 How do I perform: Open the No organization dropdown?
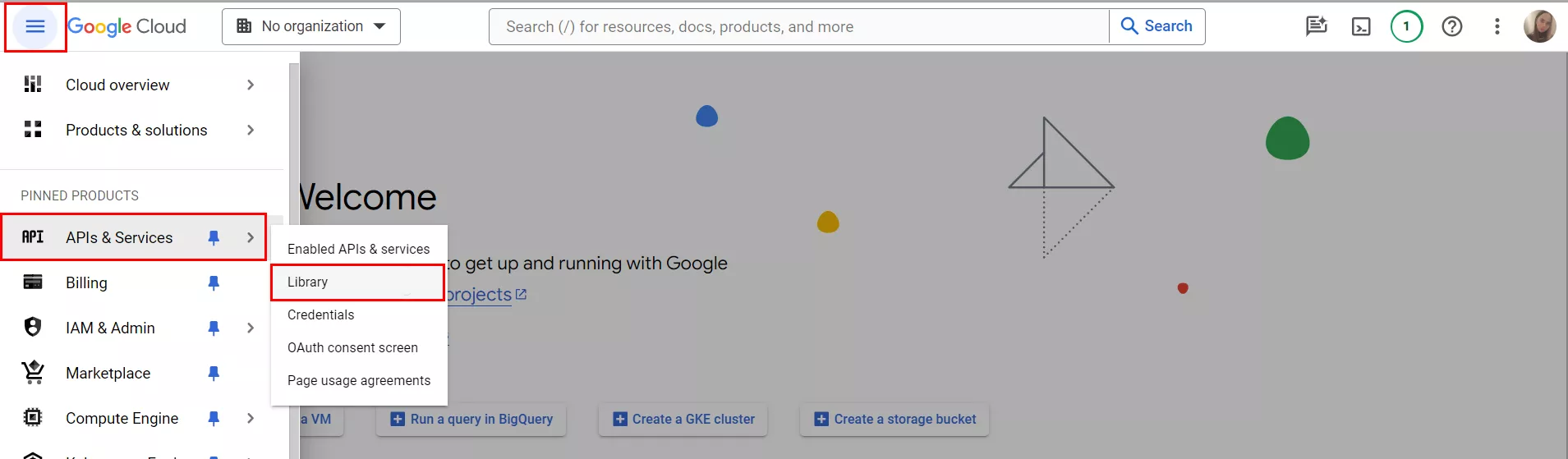[x=311, y=27]
